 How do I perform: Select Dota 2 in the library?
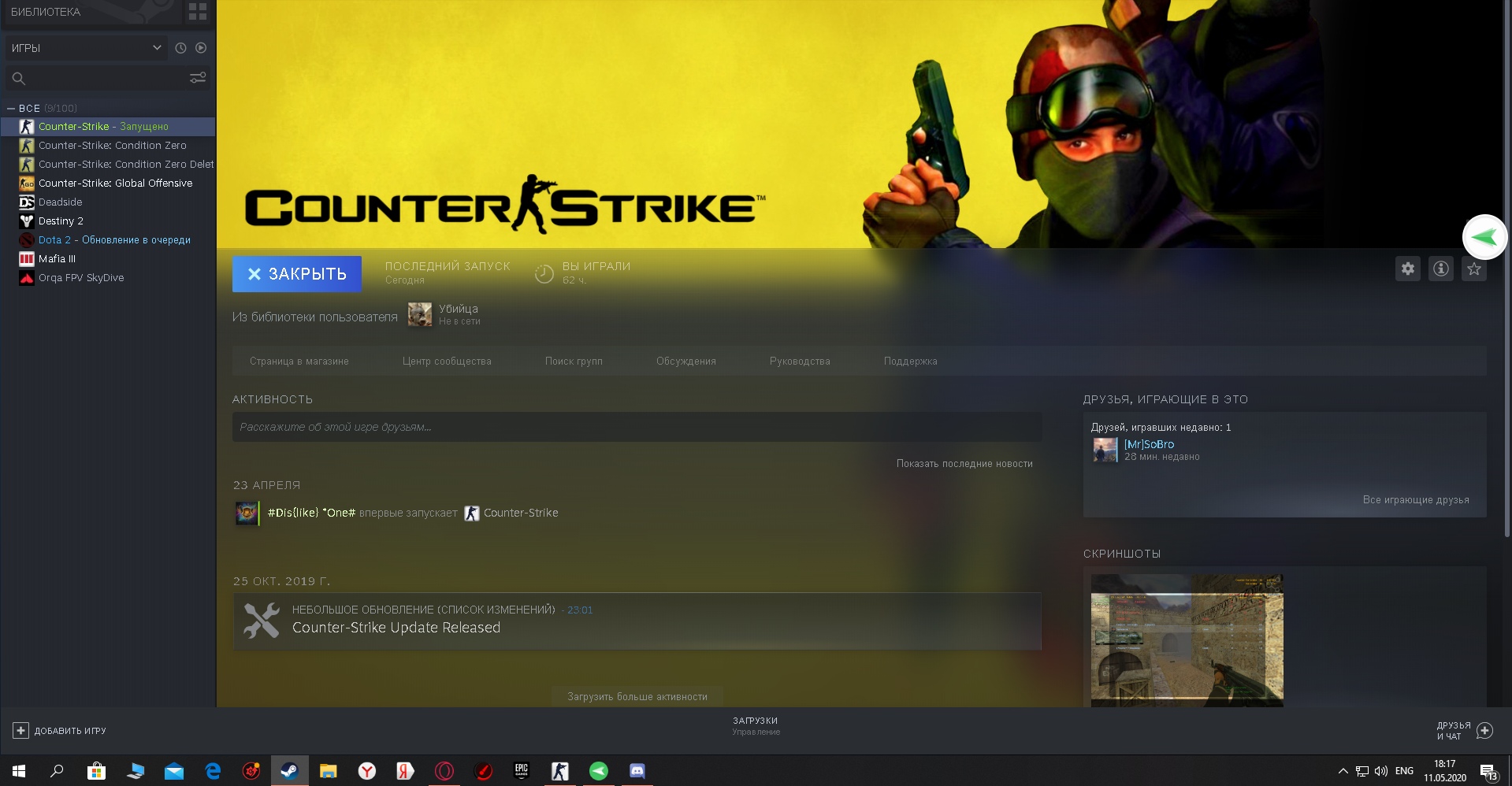click(x=108, y=240)
